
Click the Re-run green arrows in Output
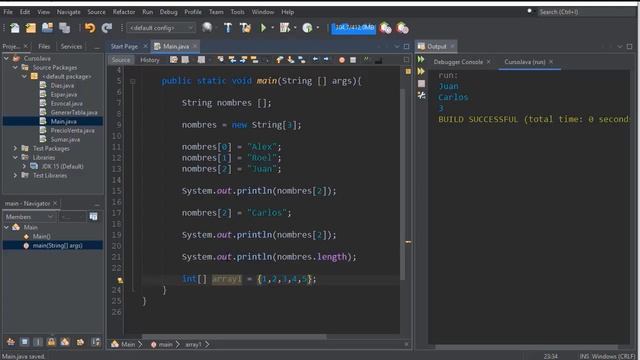(x=421, y=60)
